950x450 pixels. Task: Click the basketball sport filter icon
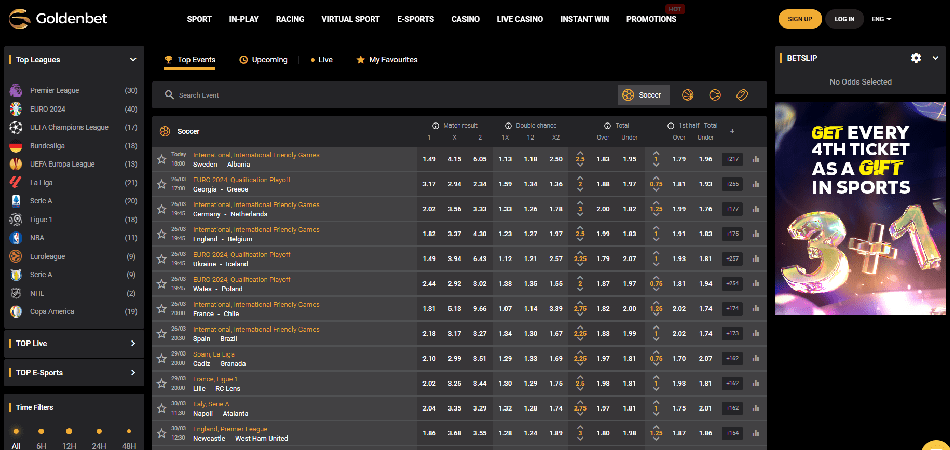[x=688, y=95]
